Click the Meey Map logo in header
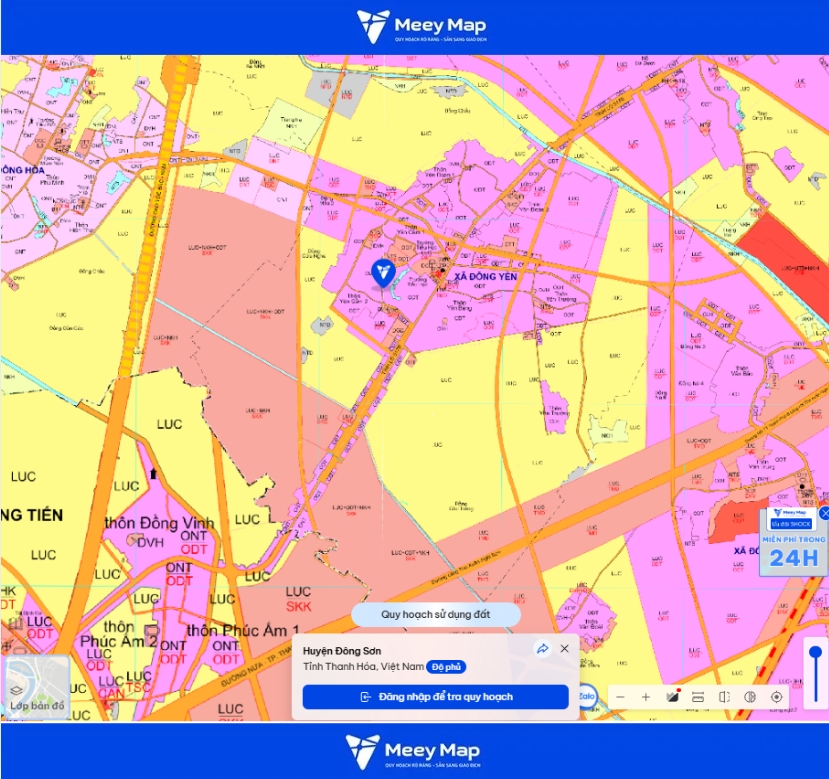829x779 pixels. click(421, 26)
